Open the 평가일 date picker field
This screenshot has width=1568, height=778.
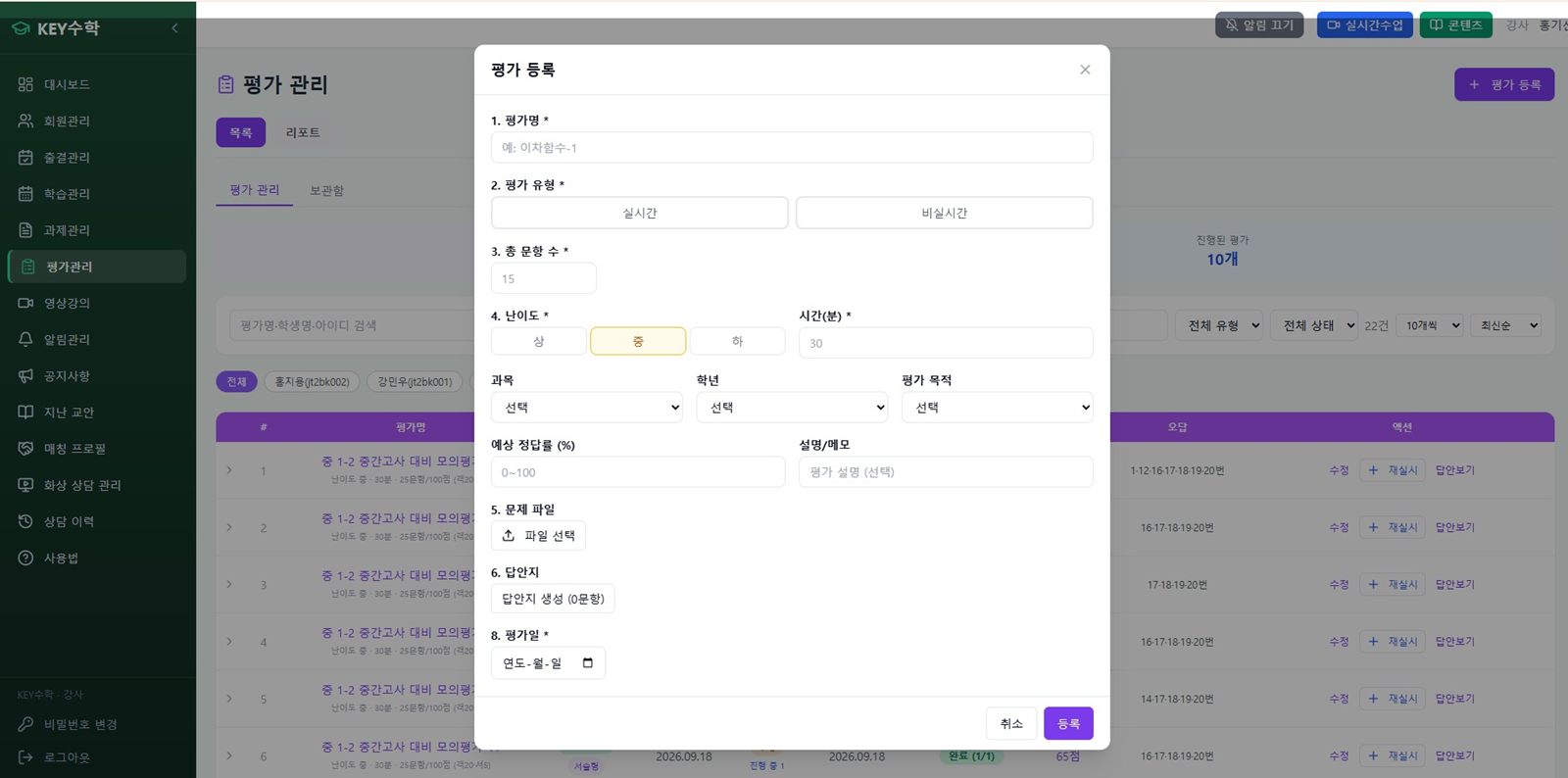[548, 663]
